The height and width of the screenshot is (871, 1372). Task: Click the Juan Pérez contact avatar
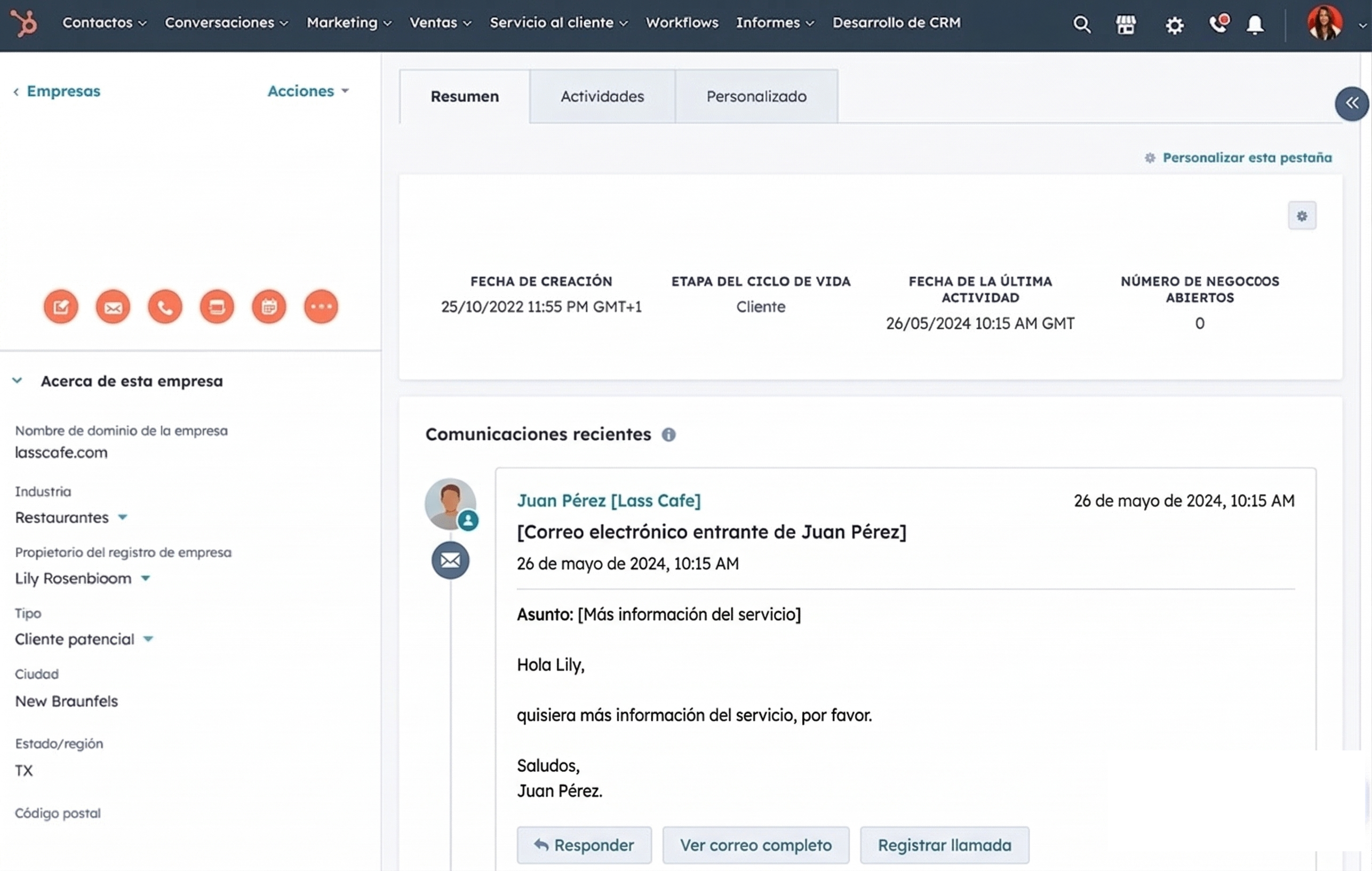tap(450, 503)
